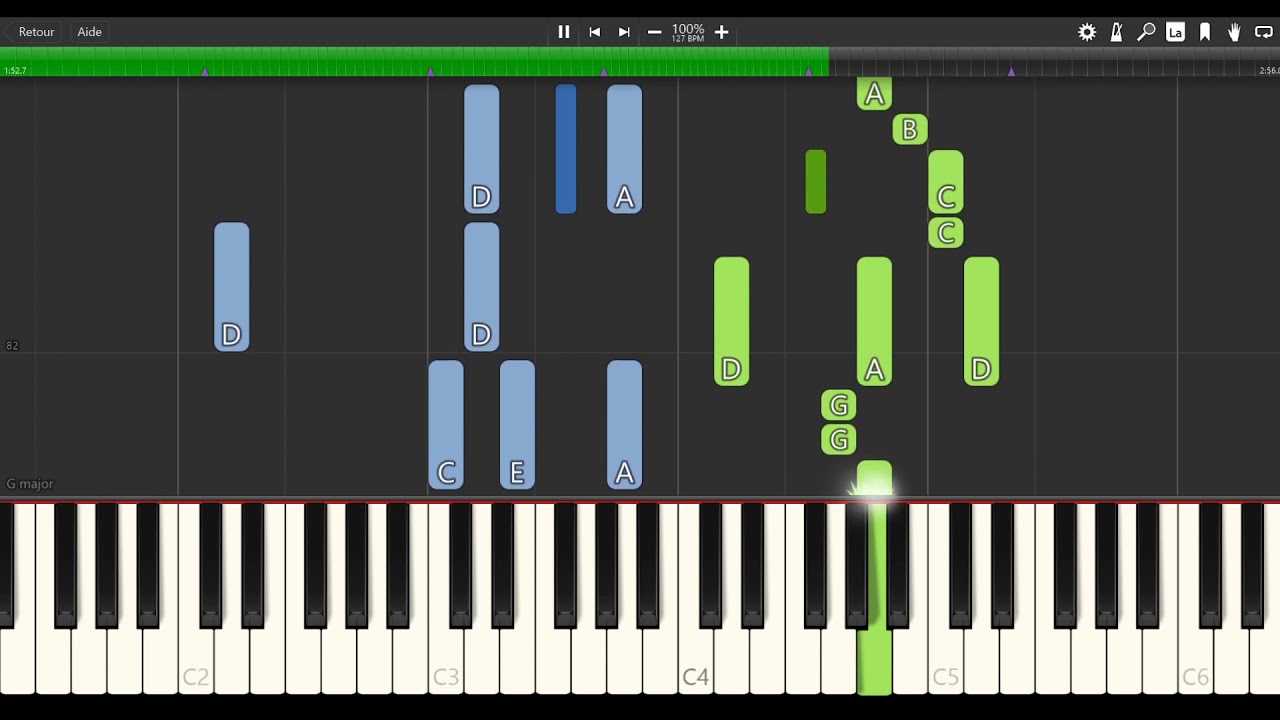Open the Aide help button
This screenshot has height=720, width=1280.
click(90, 32)
